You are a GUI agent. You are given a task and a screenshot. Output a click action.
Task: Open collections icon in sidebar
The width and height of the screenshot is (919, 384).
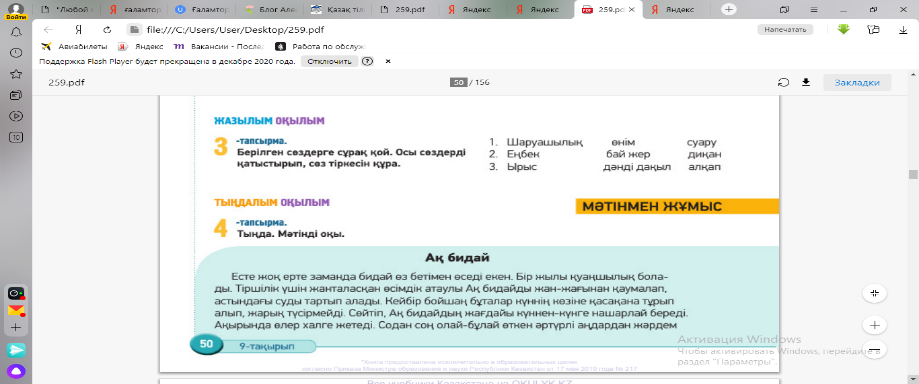(16, 95)
